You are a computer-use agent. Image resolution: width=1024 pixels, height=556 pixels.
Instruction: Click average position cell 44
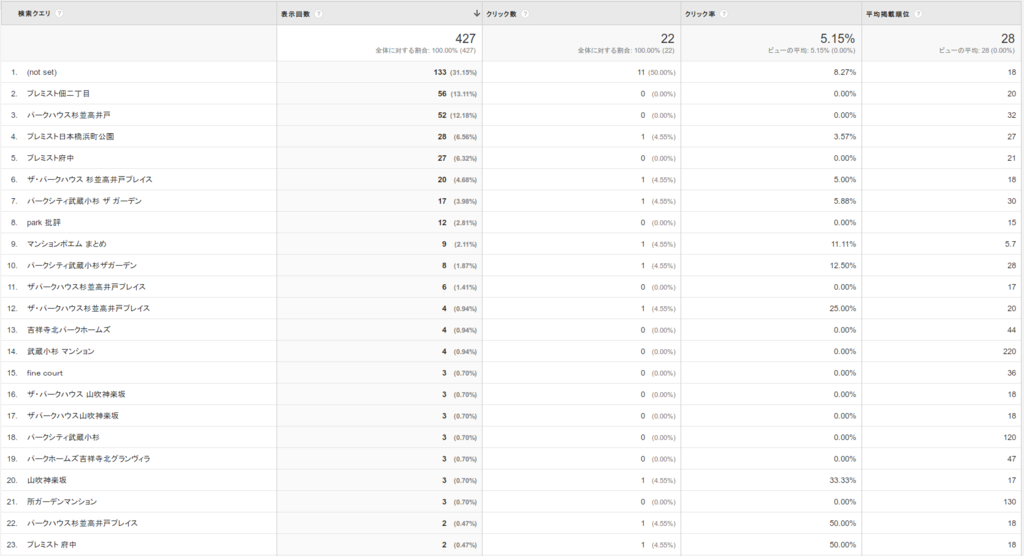click(x=1012, y=330)
